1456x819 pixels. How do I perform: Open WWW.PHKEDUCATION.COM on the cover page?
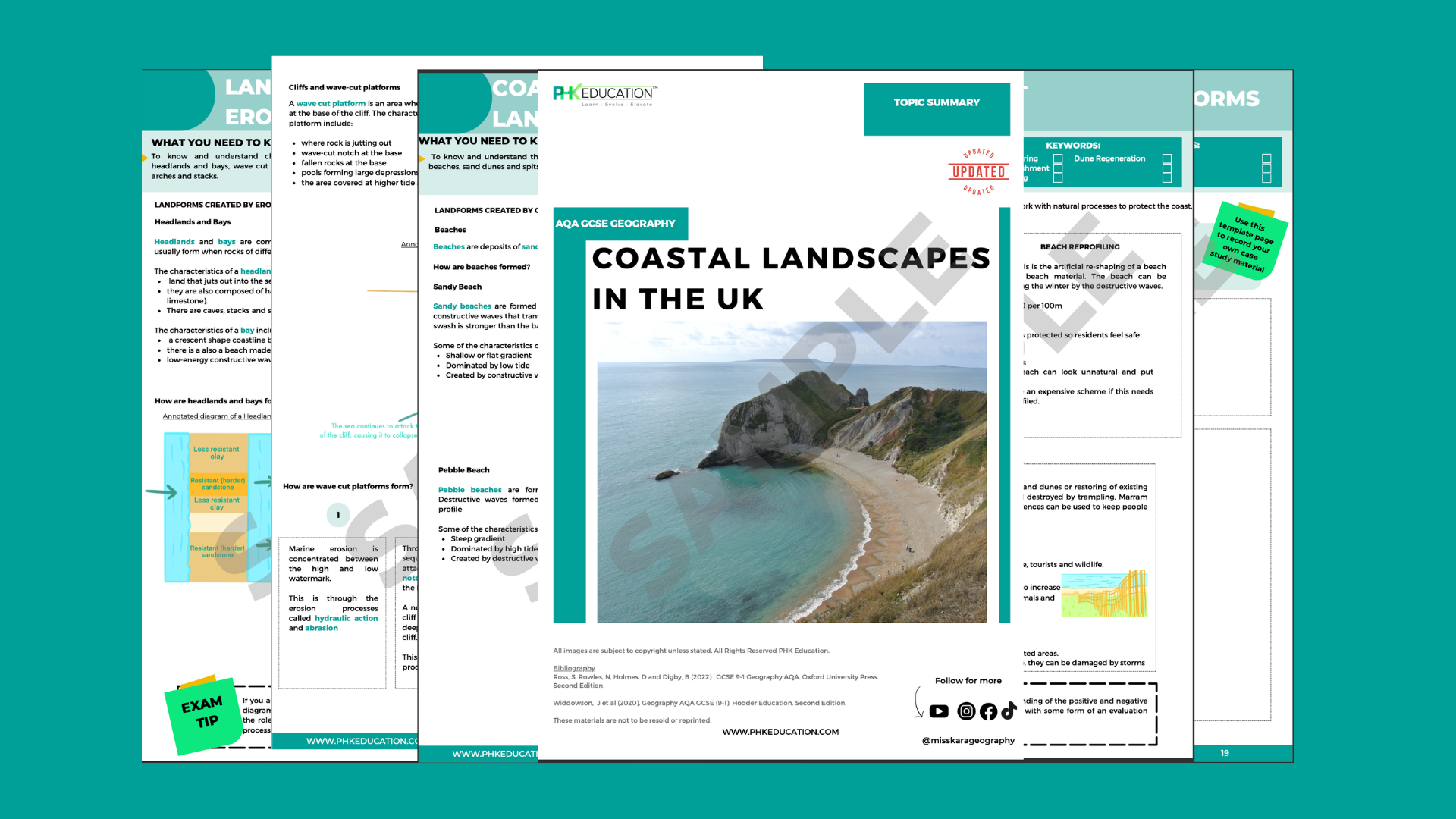tap(780, 732)
